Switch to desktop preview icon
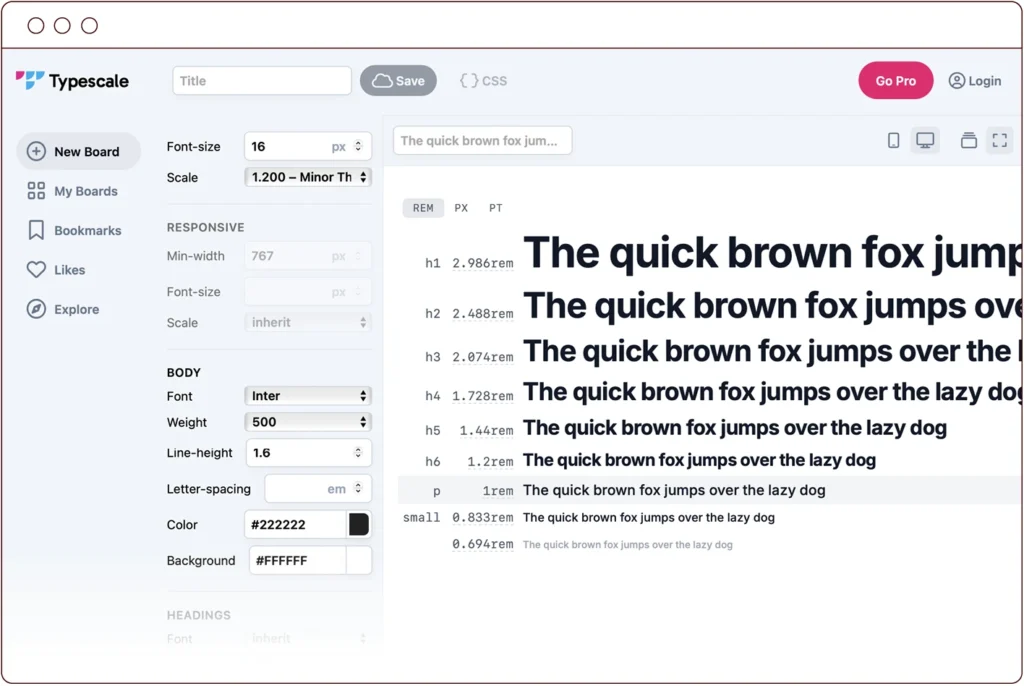1024x686 pixels. coord(925,140)
